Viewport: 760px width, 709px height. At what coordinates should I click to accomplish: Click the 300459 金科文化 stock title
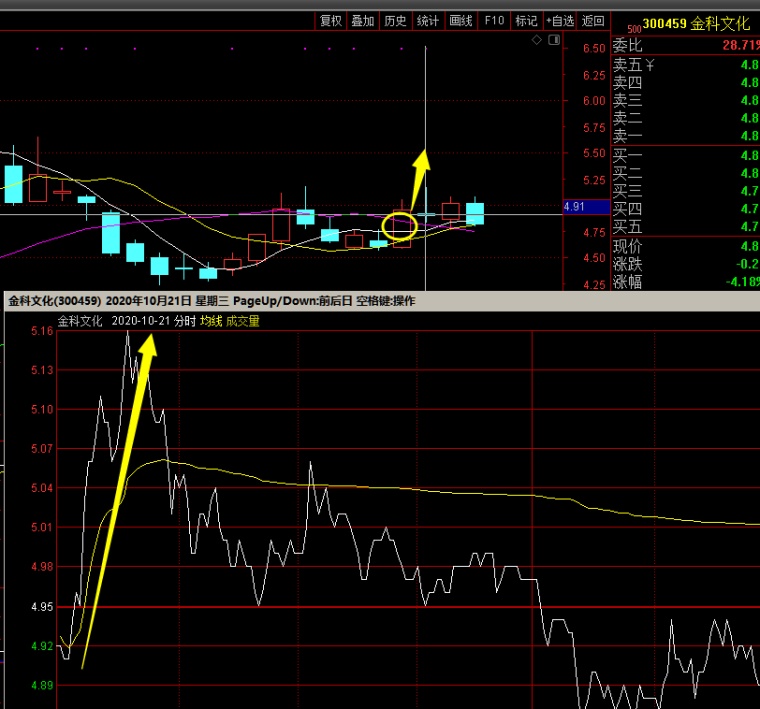click(697, 23)
